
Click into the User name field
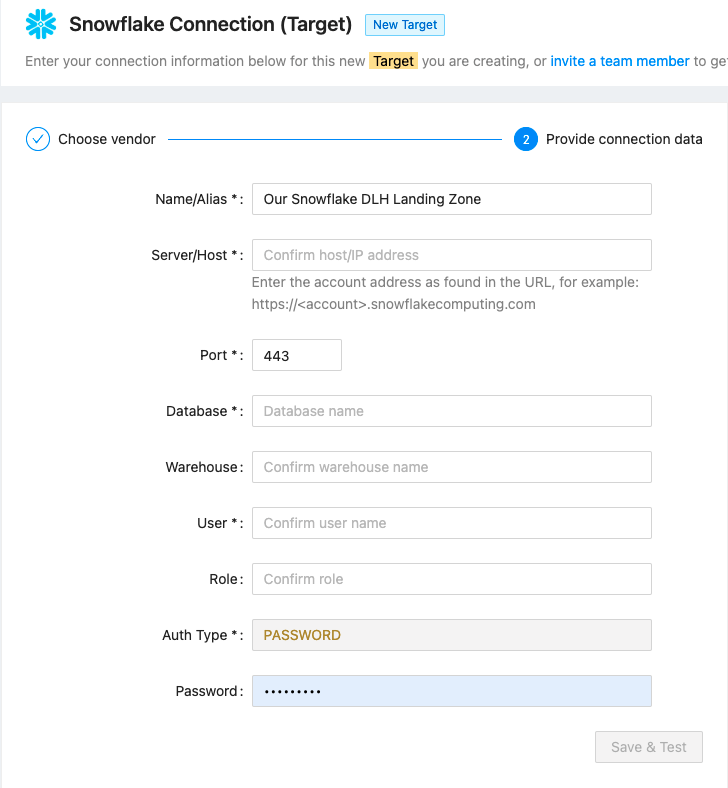pos(451,523)
